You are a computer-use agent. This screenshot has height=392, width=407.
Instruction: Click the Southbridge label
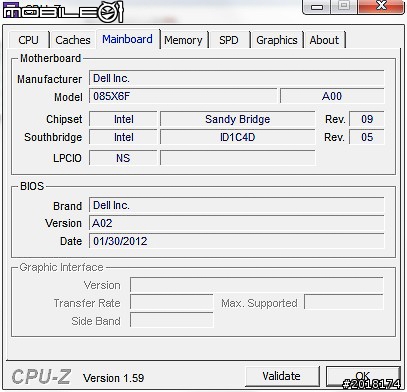pyautogui.click(x=53, y=137)
